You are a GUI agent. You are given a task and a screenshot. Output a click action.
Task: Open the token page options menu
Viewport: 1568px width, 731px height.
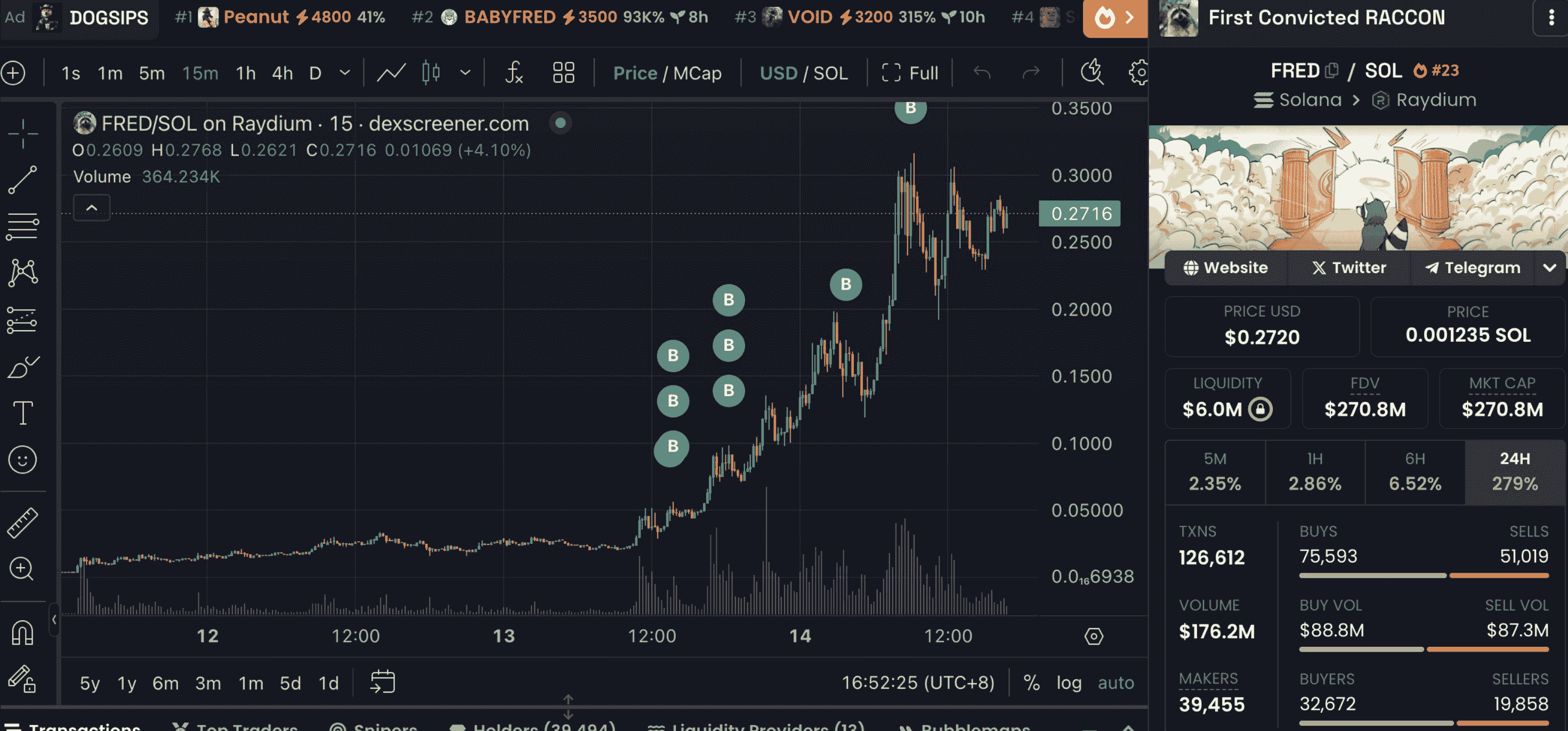(x=1551, y=18)
